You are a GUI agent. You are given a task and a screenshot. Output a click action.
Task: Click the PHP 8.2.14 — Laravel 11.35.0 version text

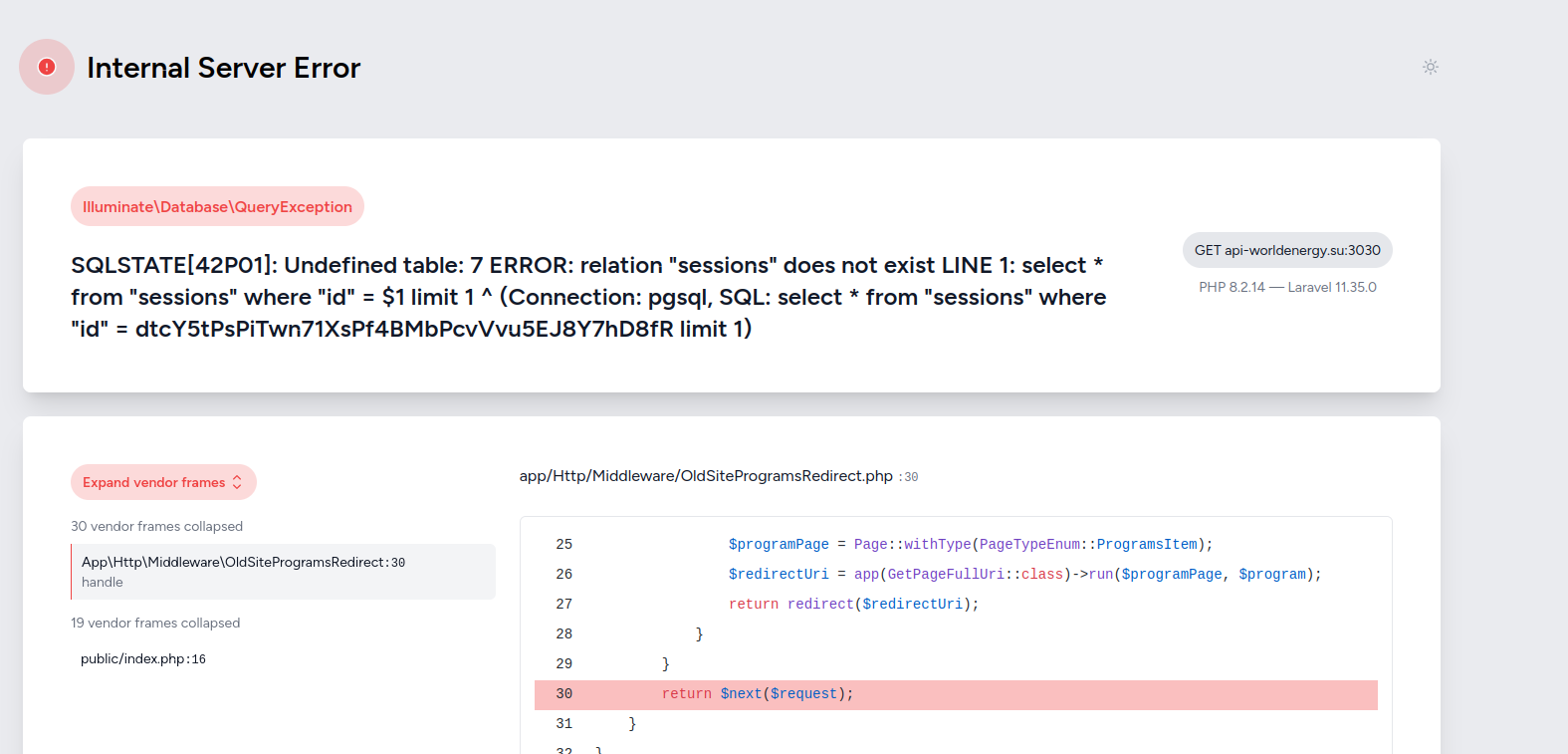[x=1287, y=287]
